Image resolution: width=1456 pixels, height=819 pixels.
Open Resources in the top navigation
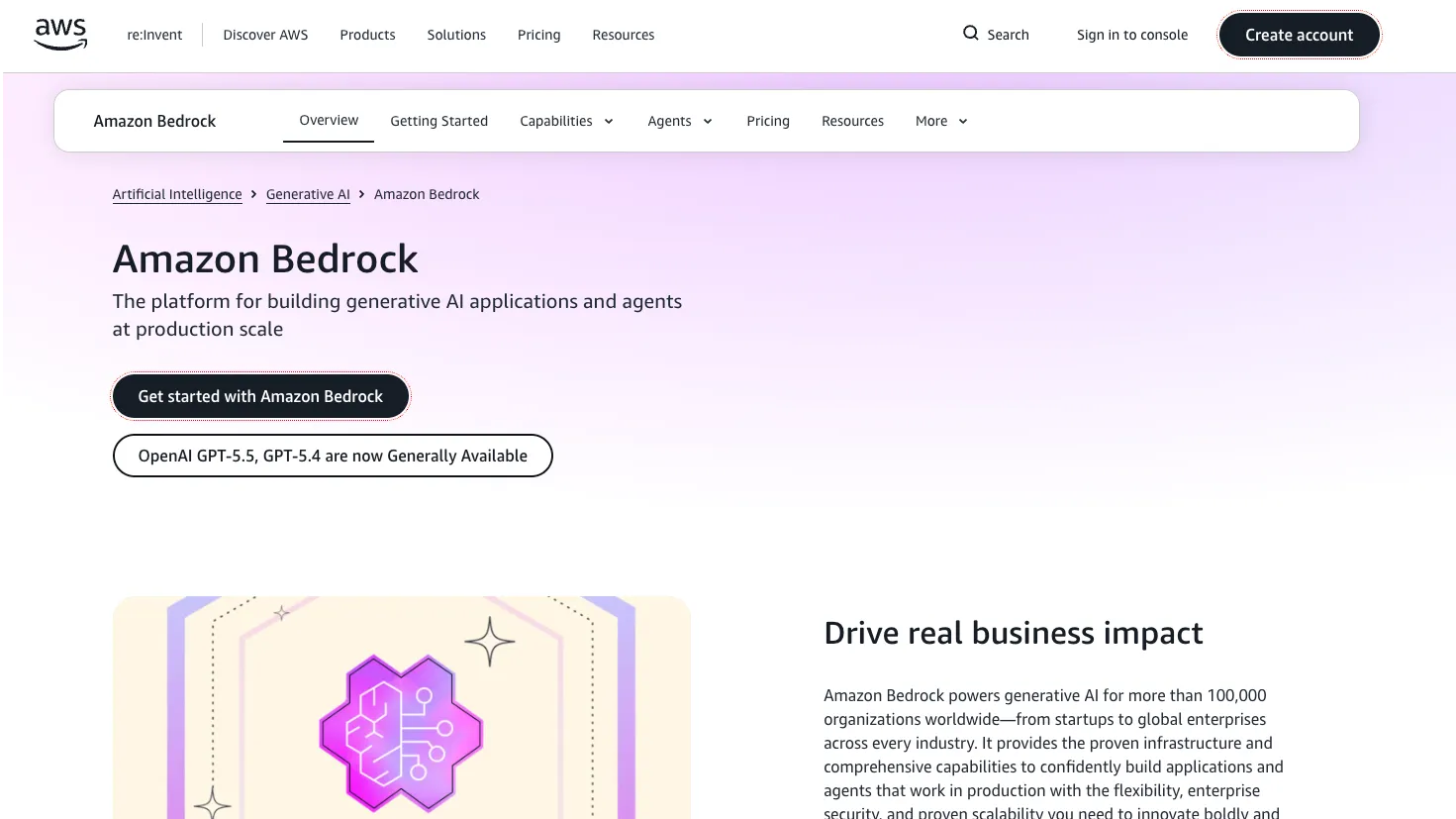623,35
